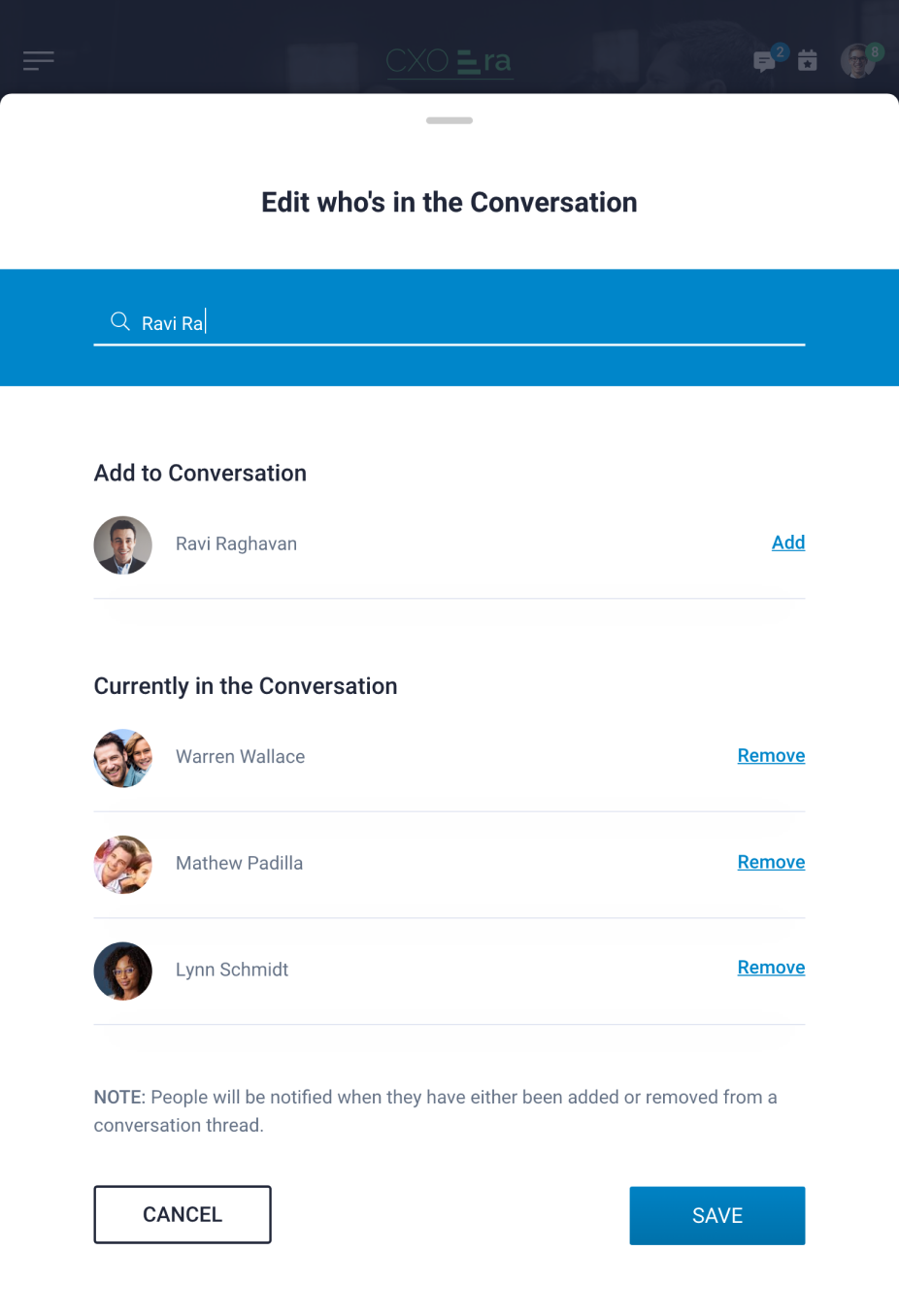
Task: Click the Save button
Action: click(x=717, y=1215)
